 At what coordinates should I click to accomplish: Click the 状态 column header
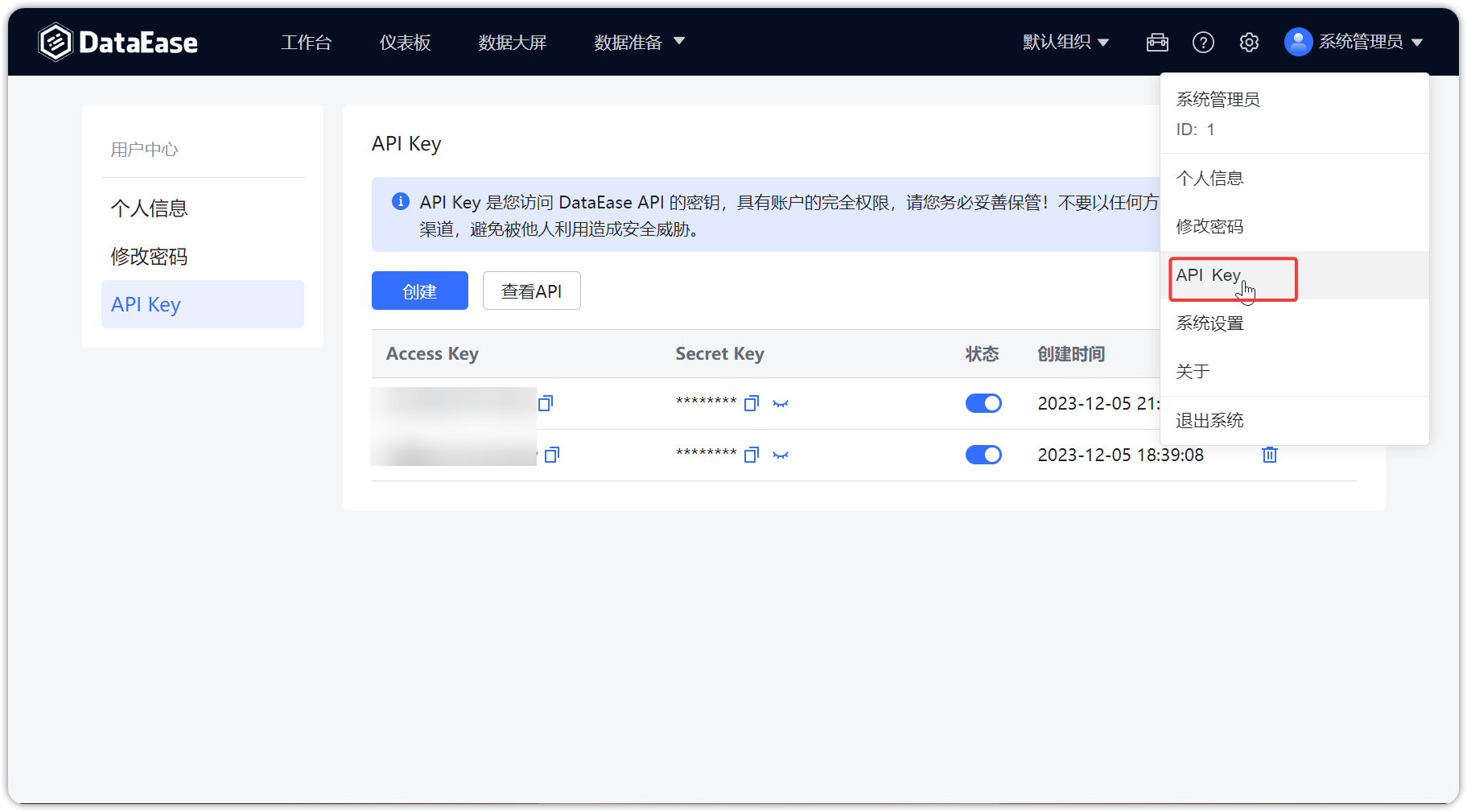pos(982,354)
